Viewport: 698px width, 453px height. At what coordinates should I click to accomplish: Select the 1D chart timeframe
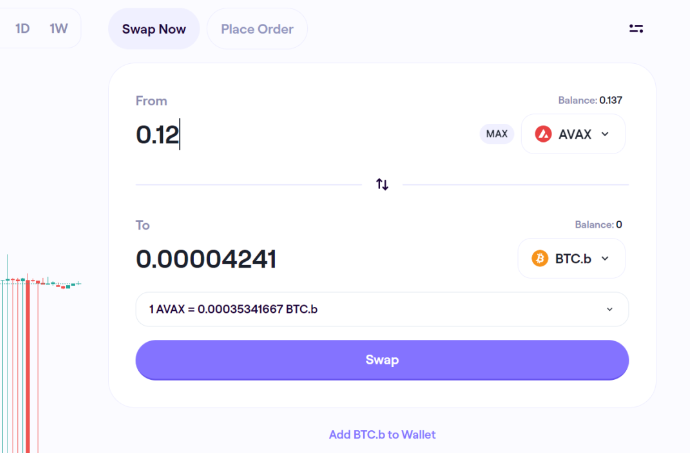point(22,29)
